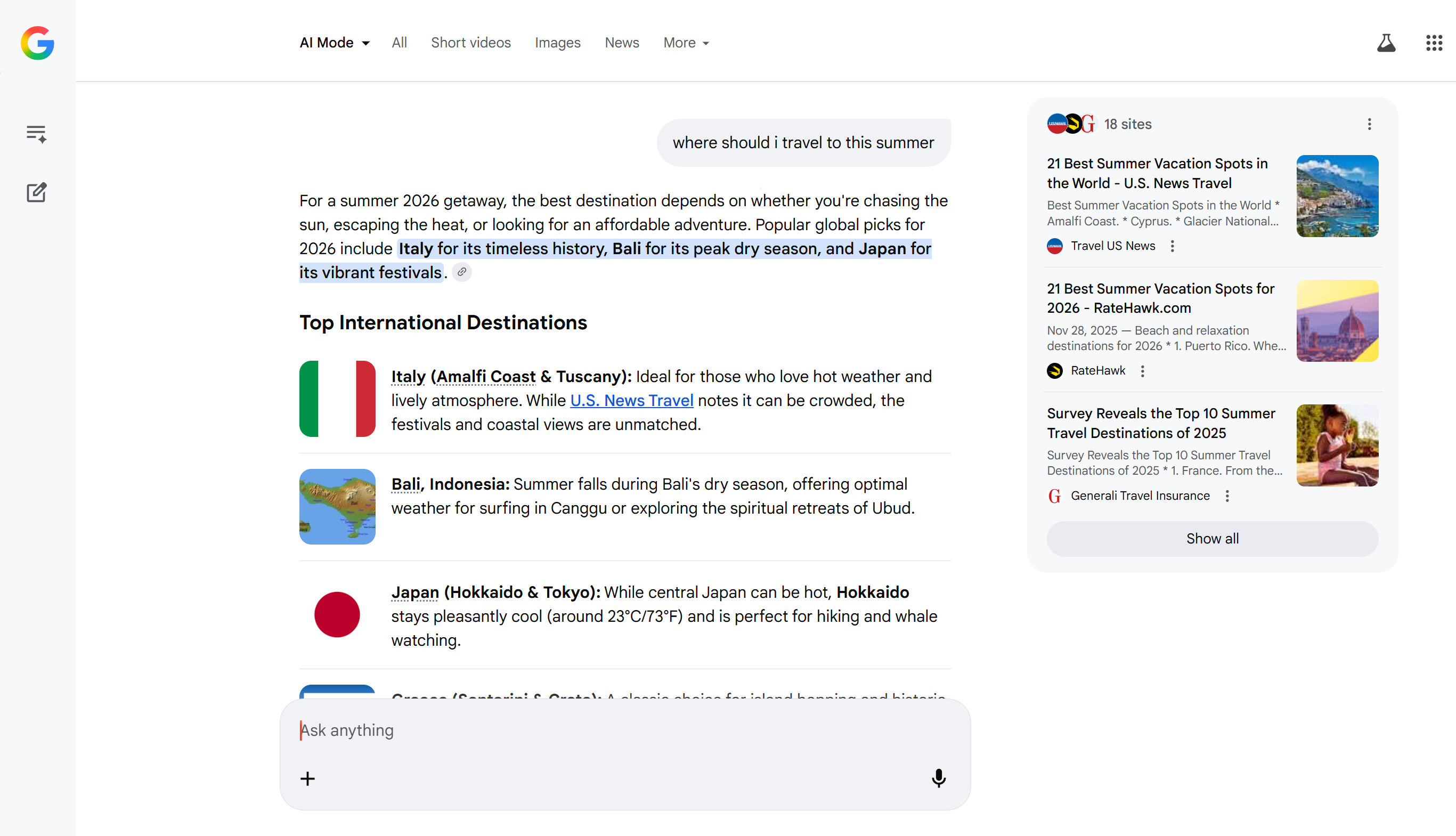Image resolution: width=1456 pixels, height=836 pixels.
Task: Open the Google apps grid
Action: click(x=1434, y=43)
